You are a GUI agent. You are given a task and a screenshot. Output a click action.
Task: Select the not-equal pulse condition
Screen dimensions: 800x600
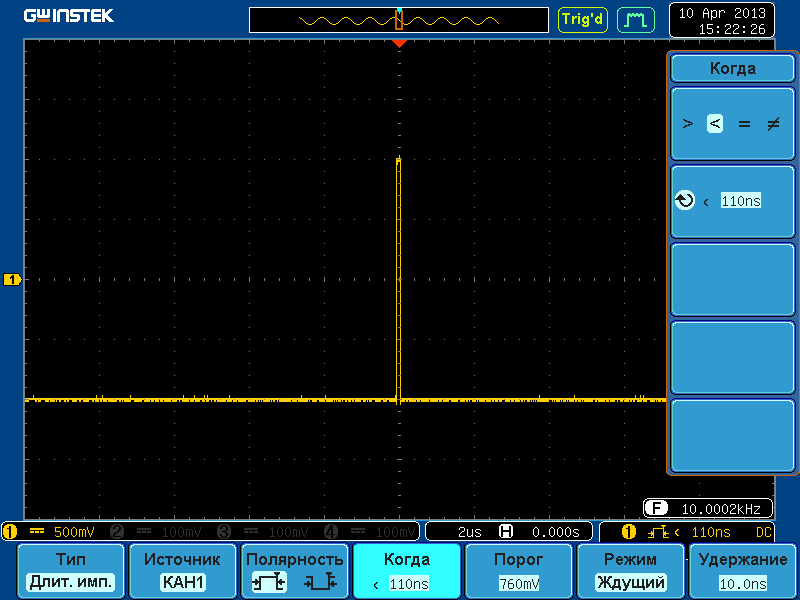tap(772, 124)
